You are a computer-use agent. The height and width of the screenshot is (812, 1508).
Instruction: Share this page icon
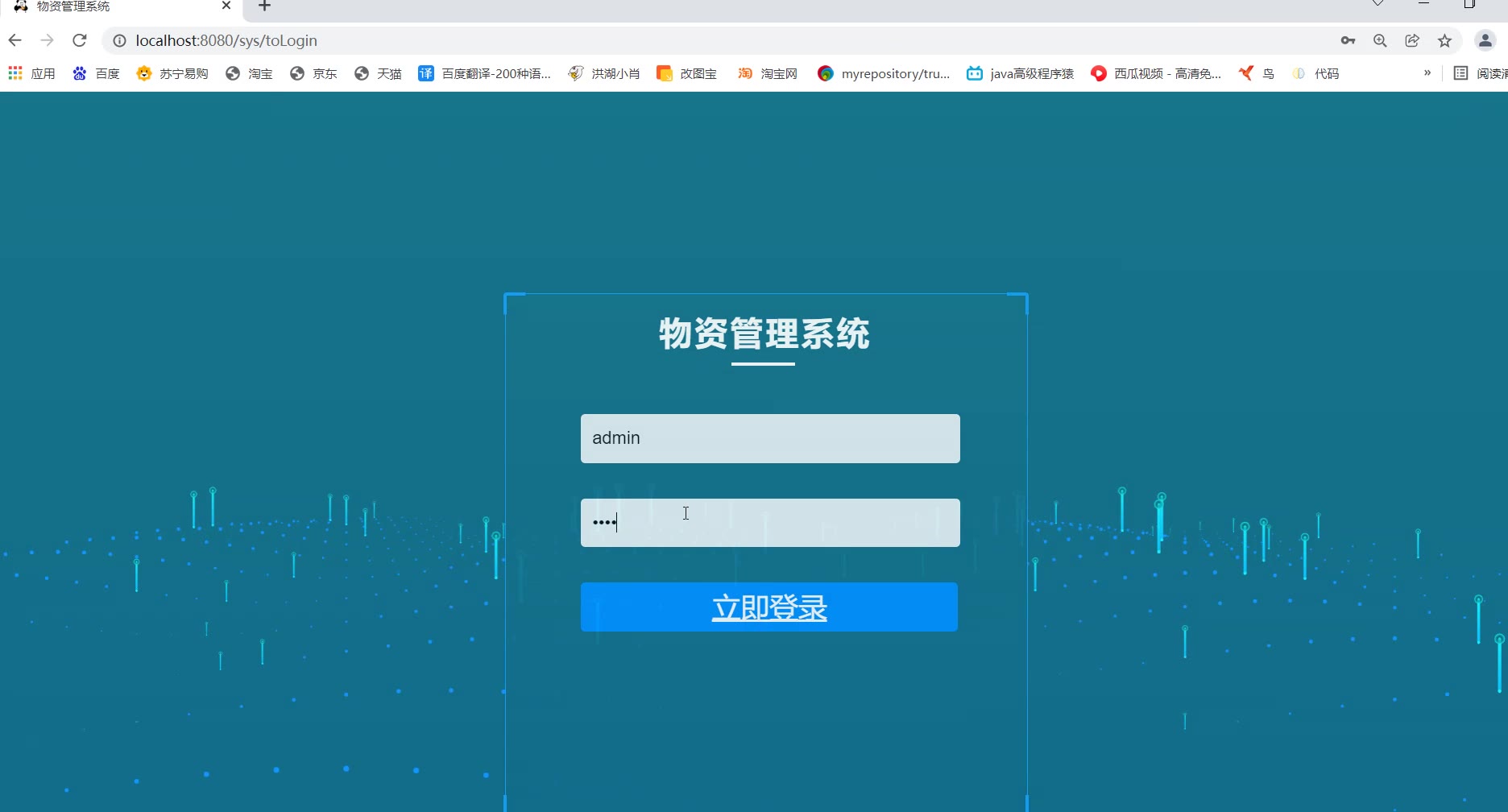[x=1412, y=40]
